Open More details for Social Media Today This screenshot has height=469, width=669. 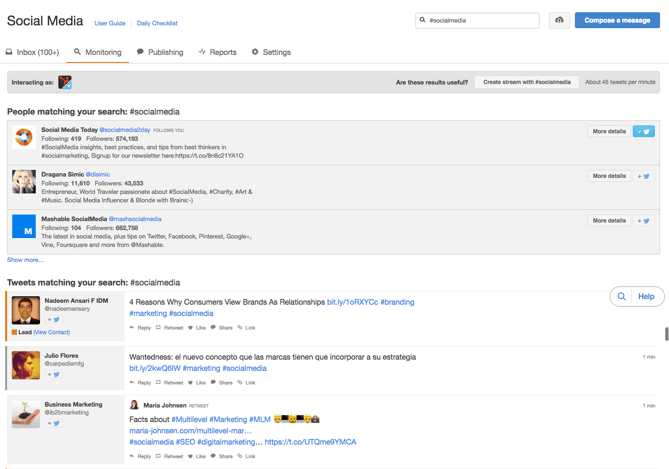pyautogui.click(x=608, y=131)
